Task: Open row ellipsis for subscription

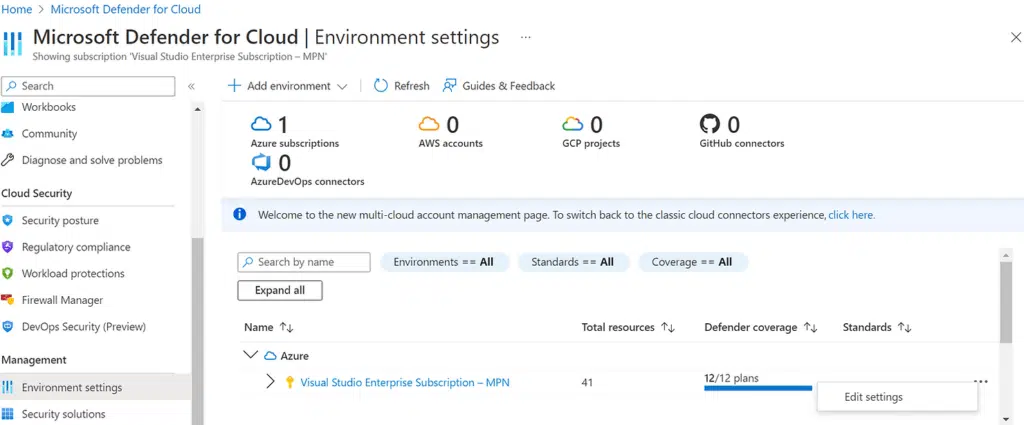Action: (x=981, y=381)
